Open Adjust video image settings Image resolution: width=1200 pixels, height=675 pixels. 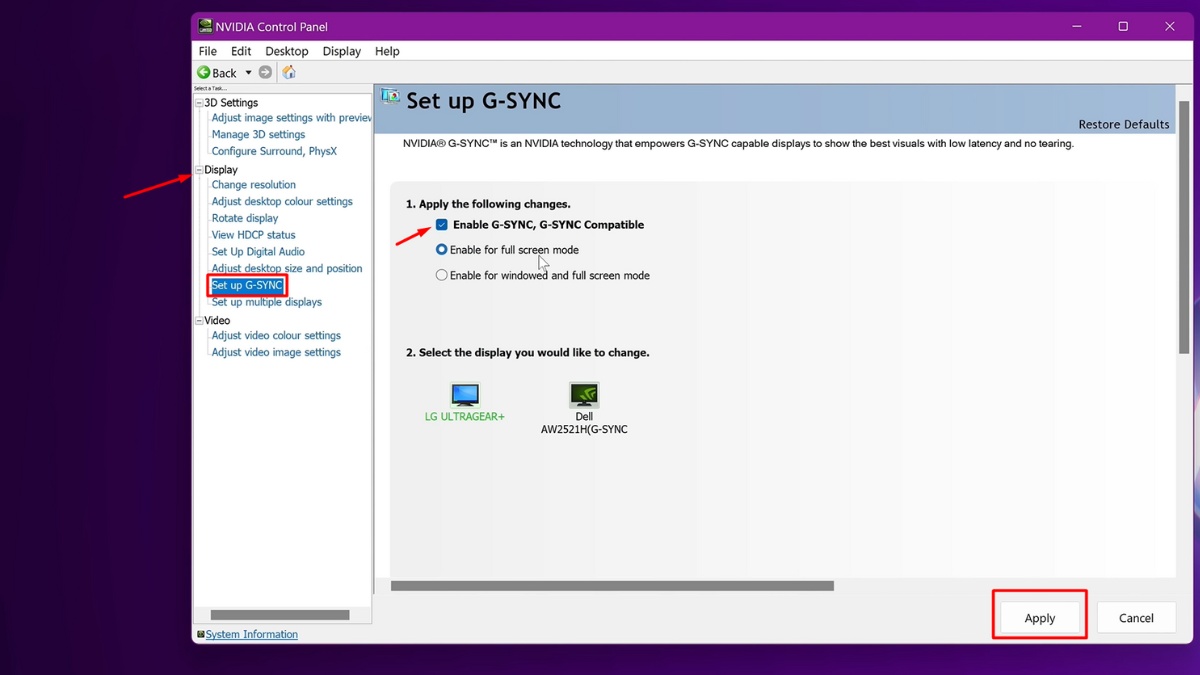276,352
